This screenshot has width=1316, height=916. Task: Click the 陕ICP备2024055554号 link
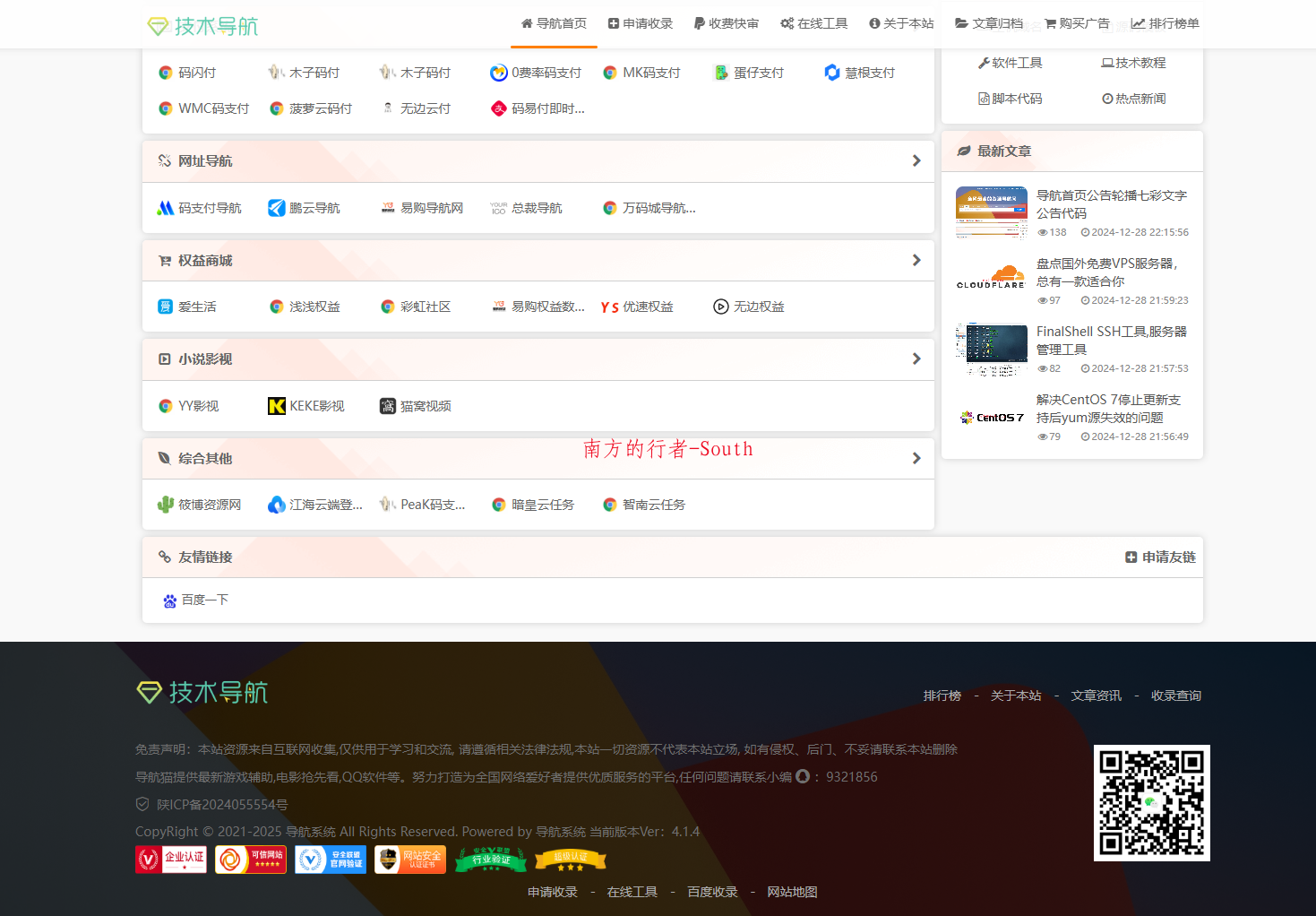point(222,805)
